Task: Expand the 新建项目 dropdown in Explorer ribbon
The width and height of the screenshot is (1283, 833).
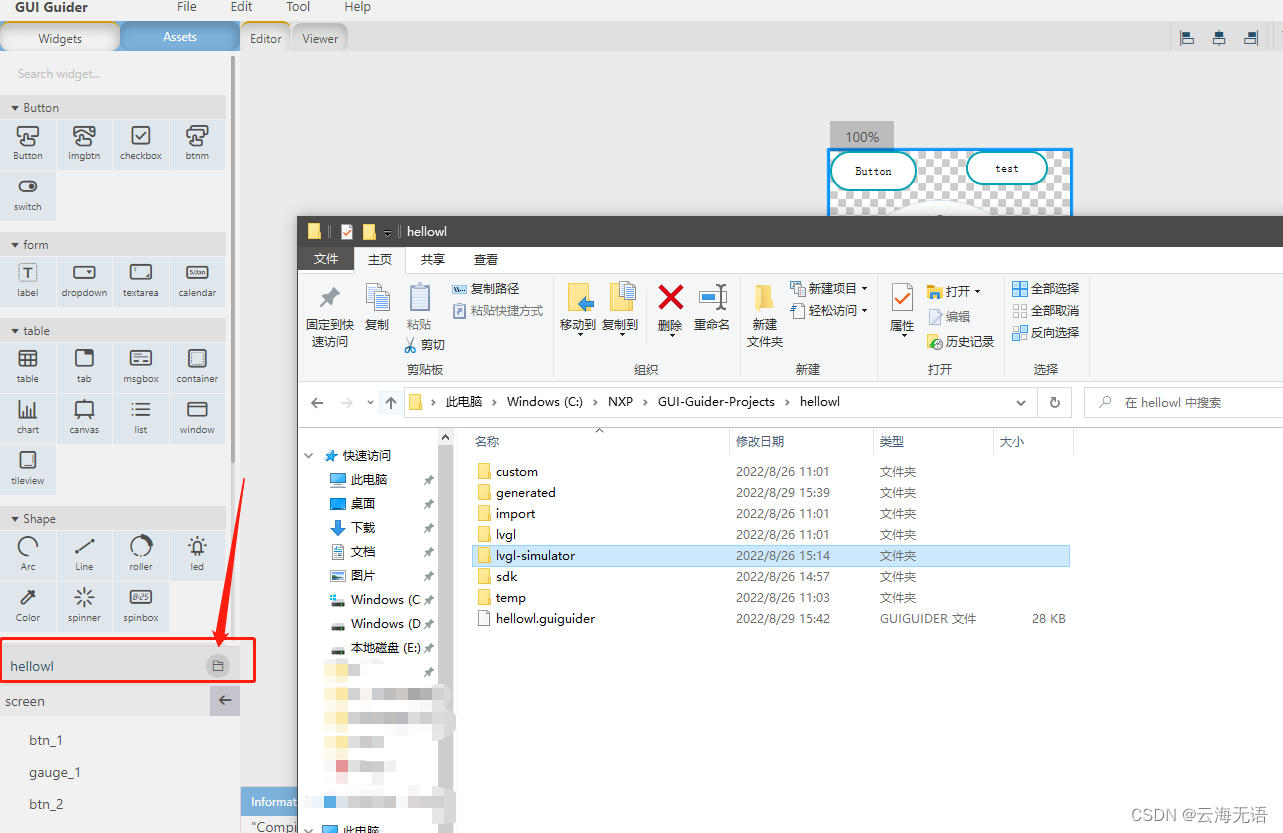Action: point(866,288)
